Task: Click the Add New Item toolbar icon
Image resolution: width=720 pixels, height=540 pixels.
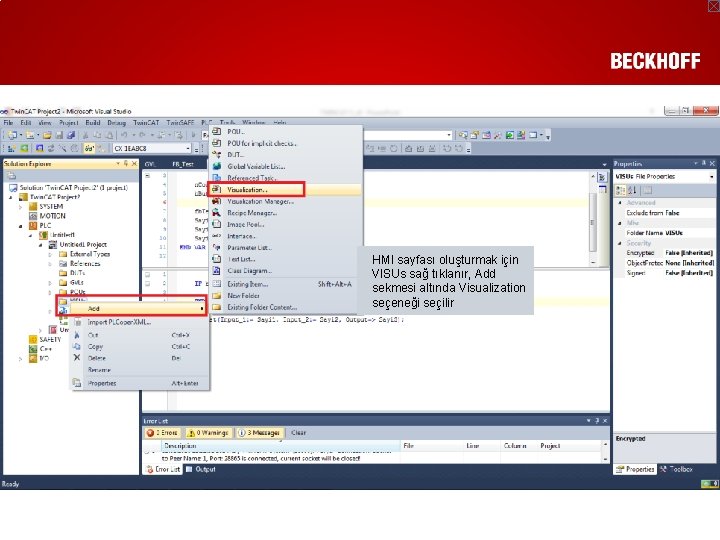Action: point(30,135)
